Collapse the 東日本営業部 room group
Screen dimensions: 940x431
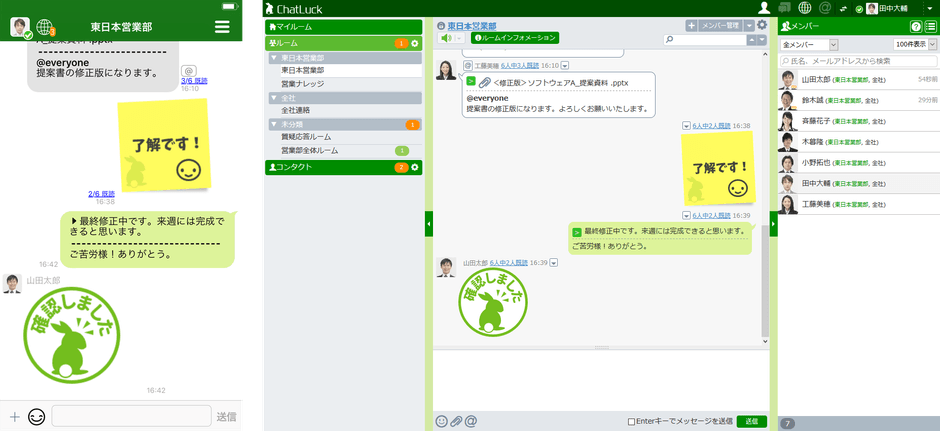point(274,58)
